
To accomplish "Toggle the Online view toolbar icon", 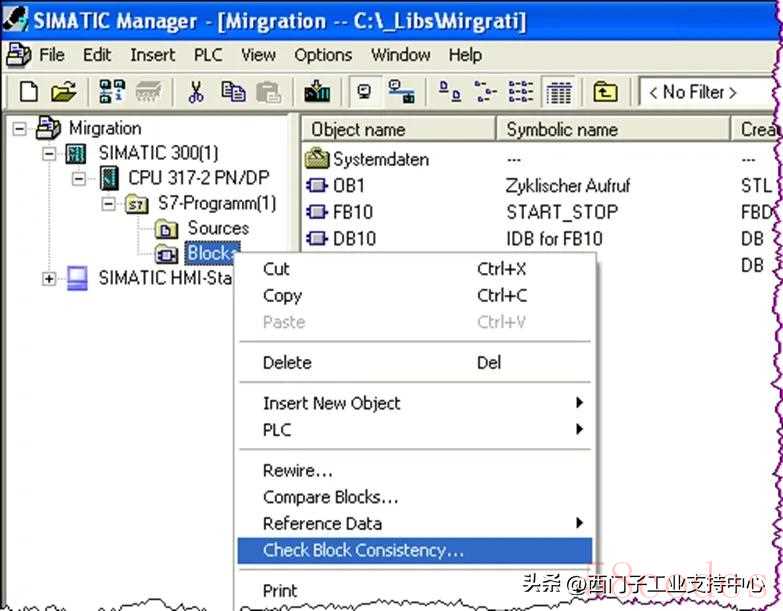I will [365, 91].
